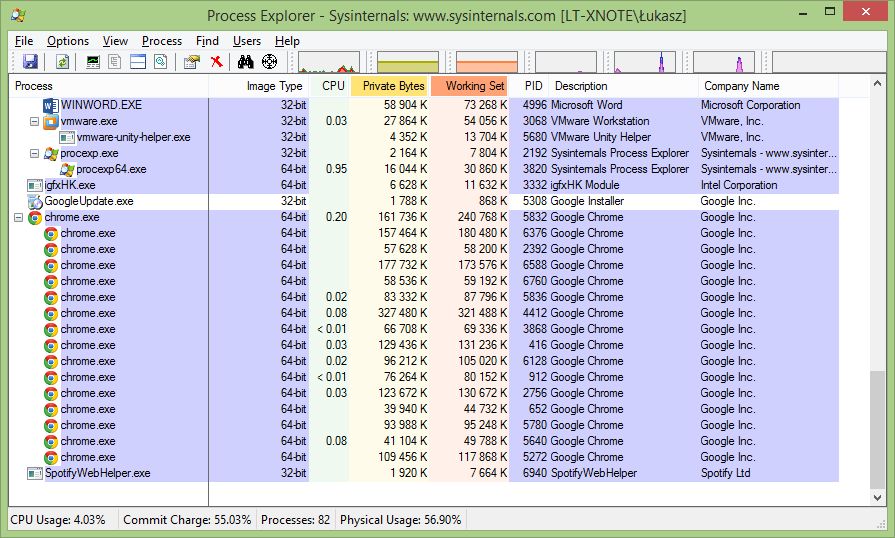Click the scrollbar up arrow
Viewport: 895px width, 538px height.
tap(877, 84)
